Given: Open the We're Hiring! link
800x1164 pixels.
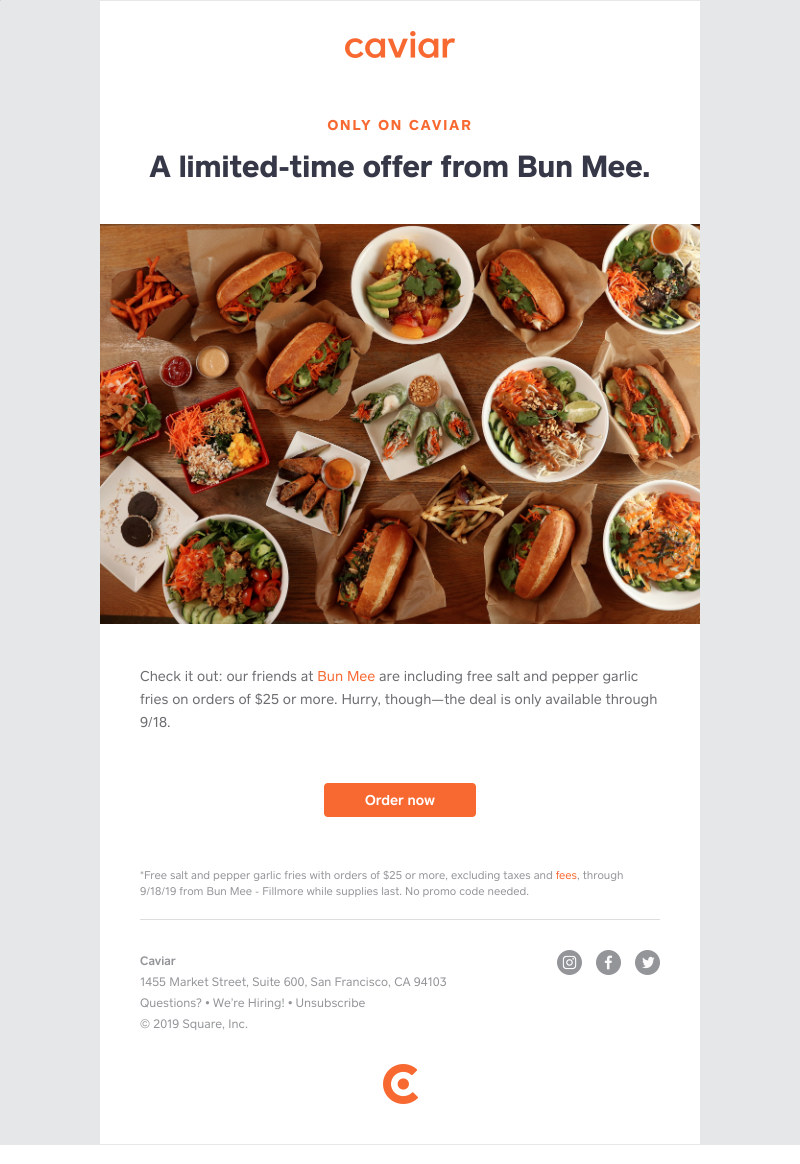Looking at the screenshot, I should point(249,1003).
